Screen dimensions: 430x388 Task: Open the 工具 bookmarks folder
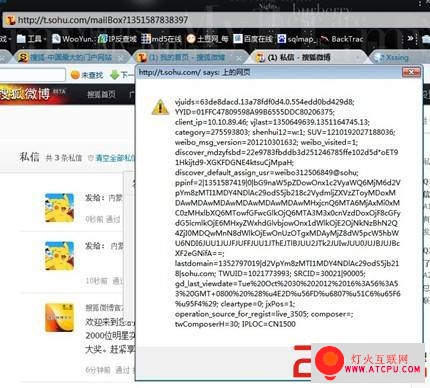(x=31, y=39)
